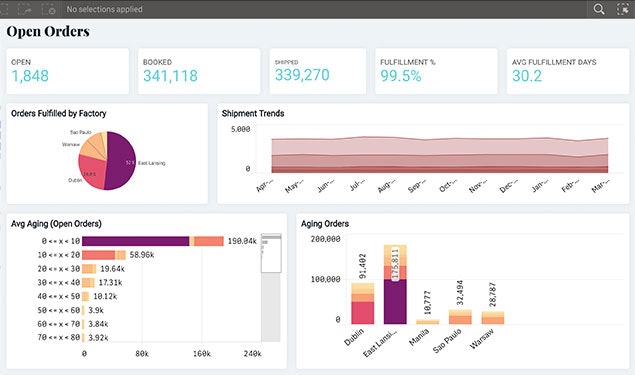Image resolution: width=635 pixels, height=375 pixels.
Task: Click the East Lansing purple stacked bar
Action: coord(395,302)
